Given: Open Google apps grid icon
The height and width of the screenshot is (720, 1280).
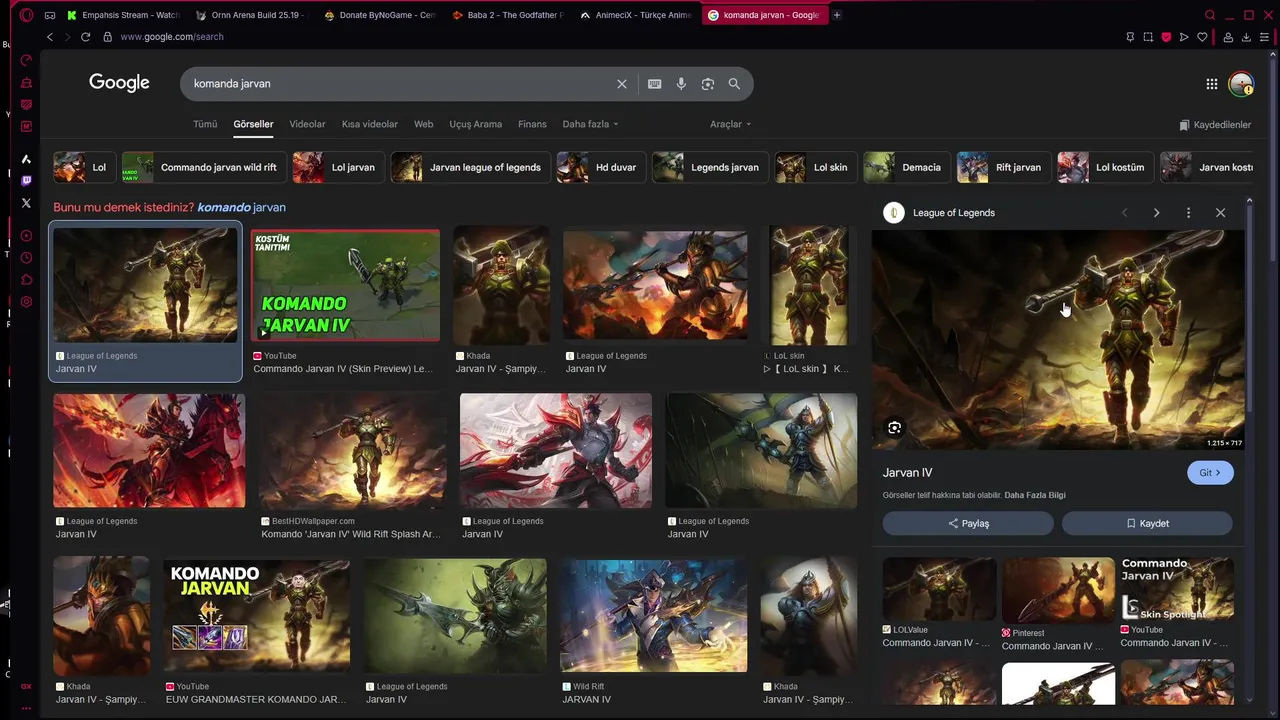Looking at the screenshot, I should (1212, 84).
